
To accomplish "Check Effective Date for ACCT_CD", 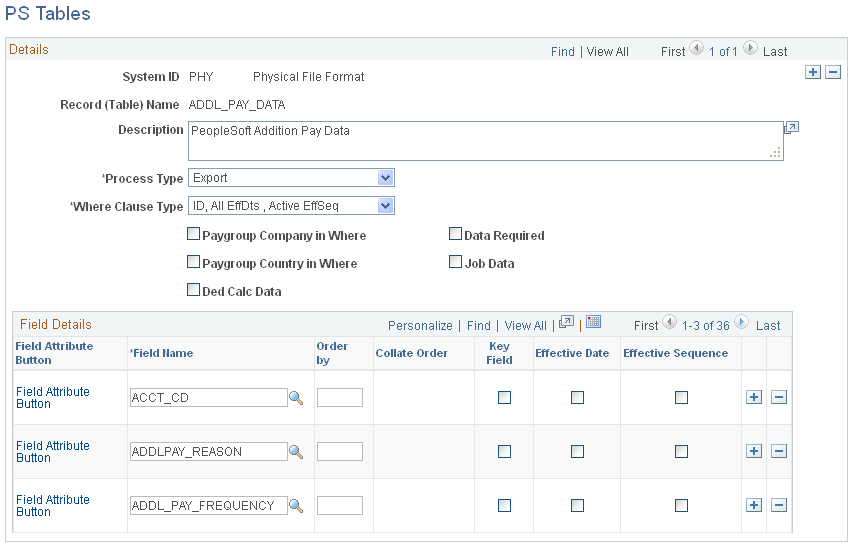I will tap(577, 397).
